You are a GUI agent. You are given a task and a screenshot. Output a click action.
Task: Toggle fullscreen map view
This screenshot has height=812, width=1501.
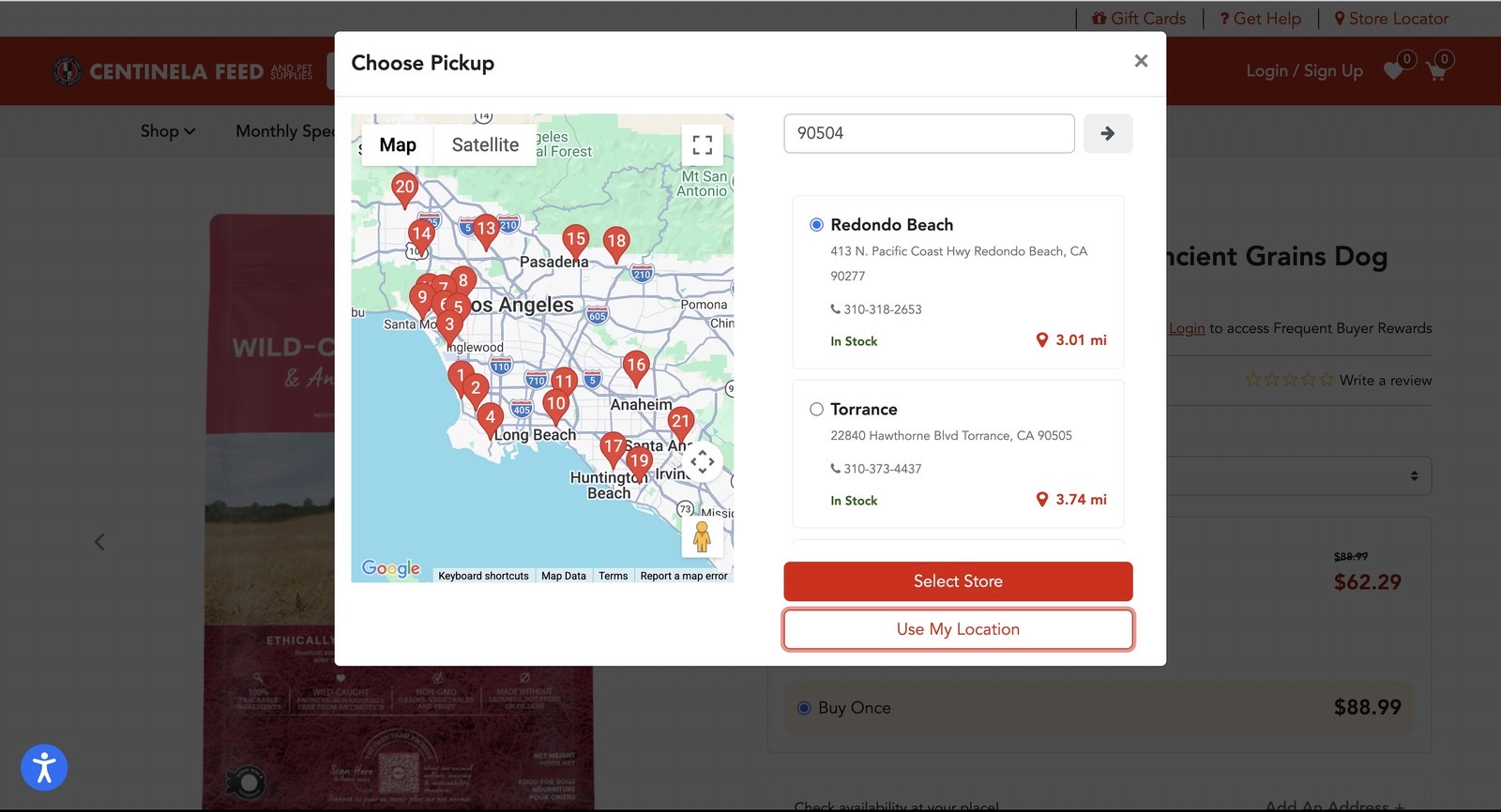[702, 145]
